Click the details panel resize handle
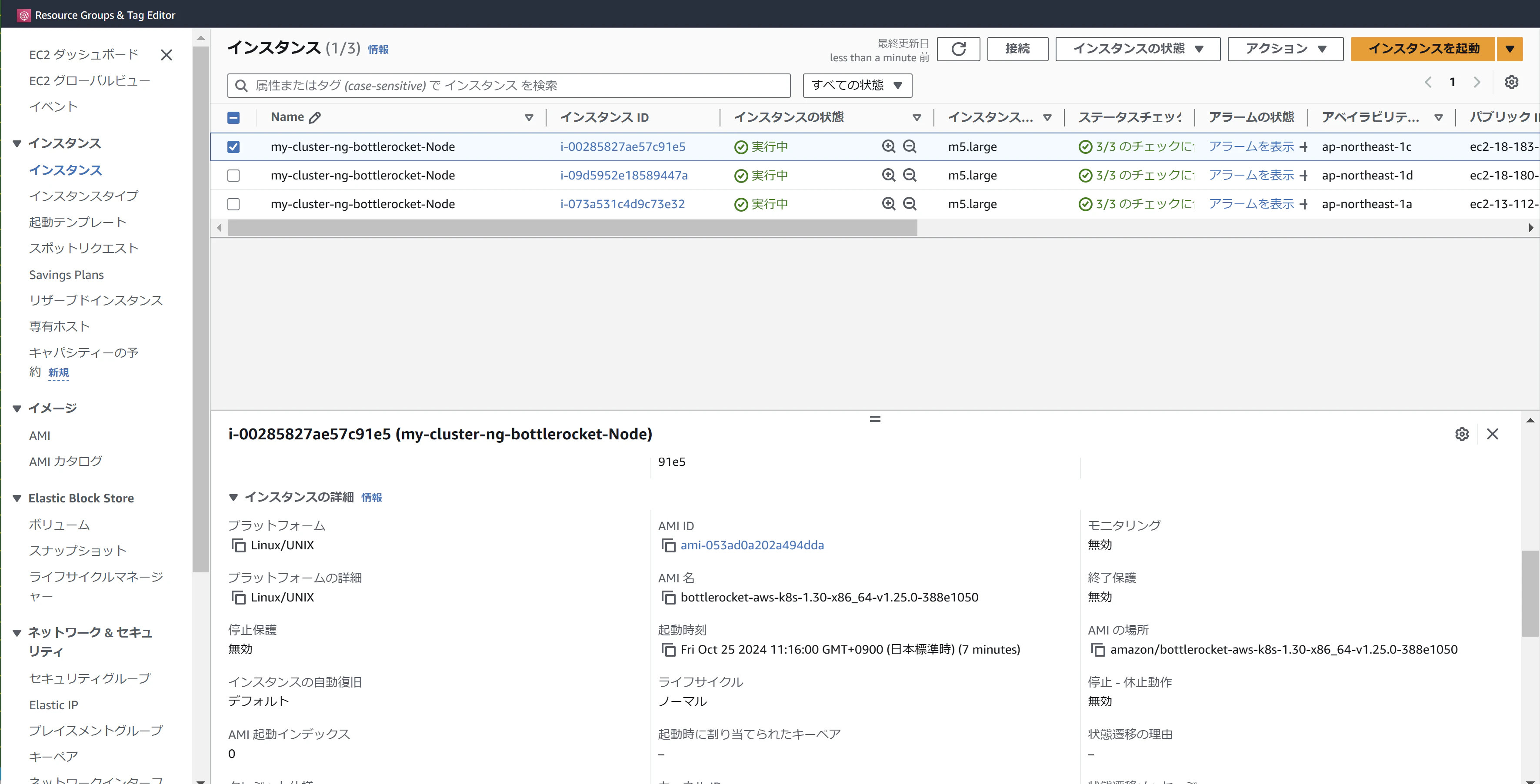Screen dimensions: 1540x784 click(x=875, y=419)
